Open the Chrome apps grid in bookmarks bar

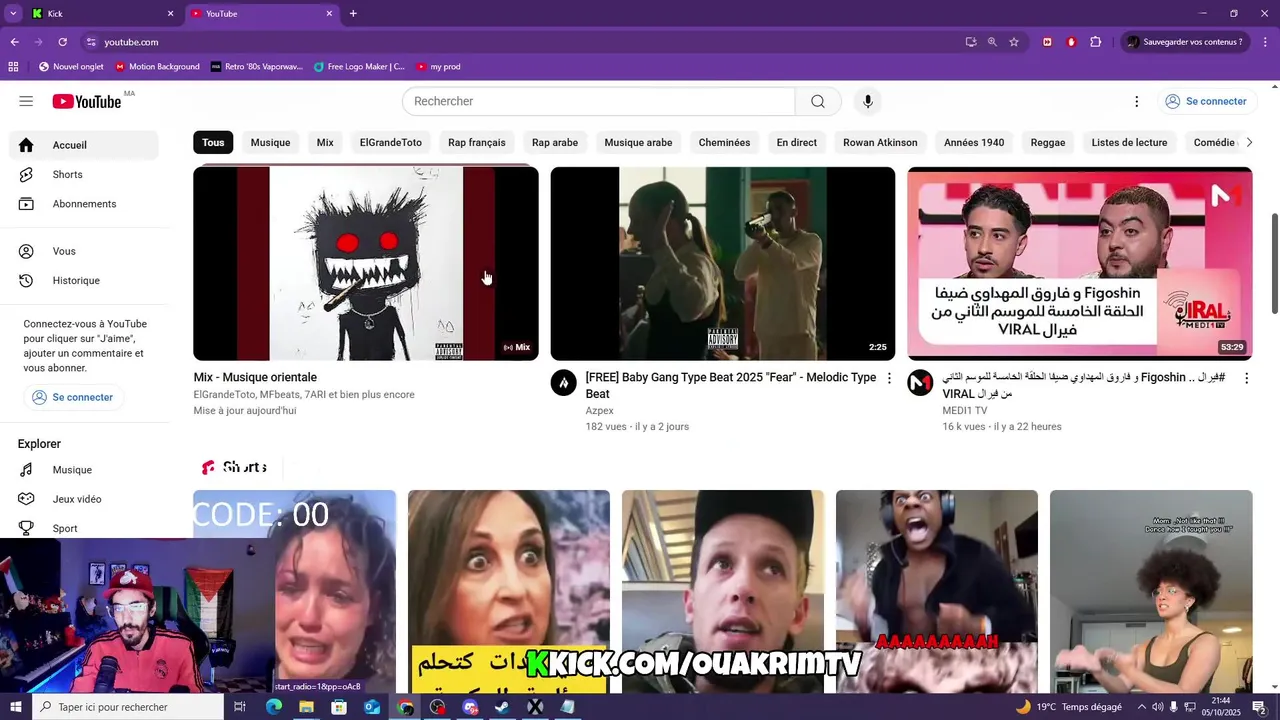click(13, 67)
